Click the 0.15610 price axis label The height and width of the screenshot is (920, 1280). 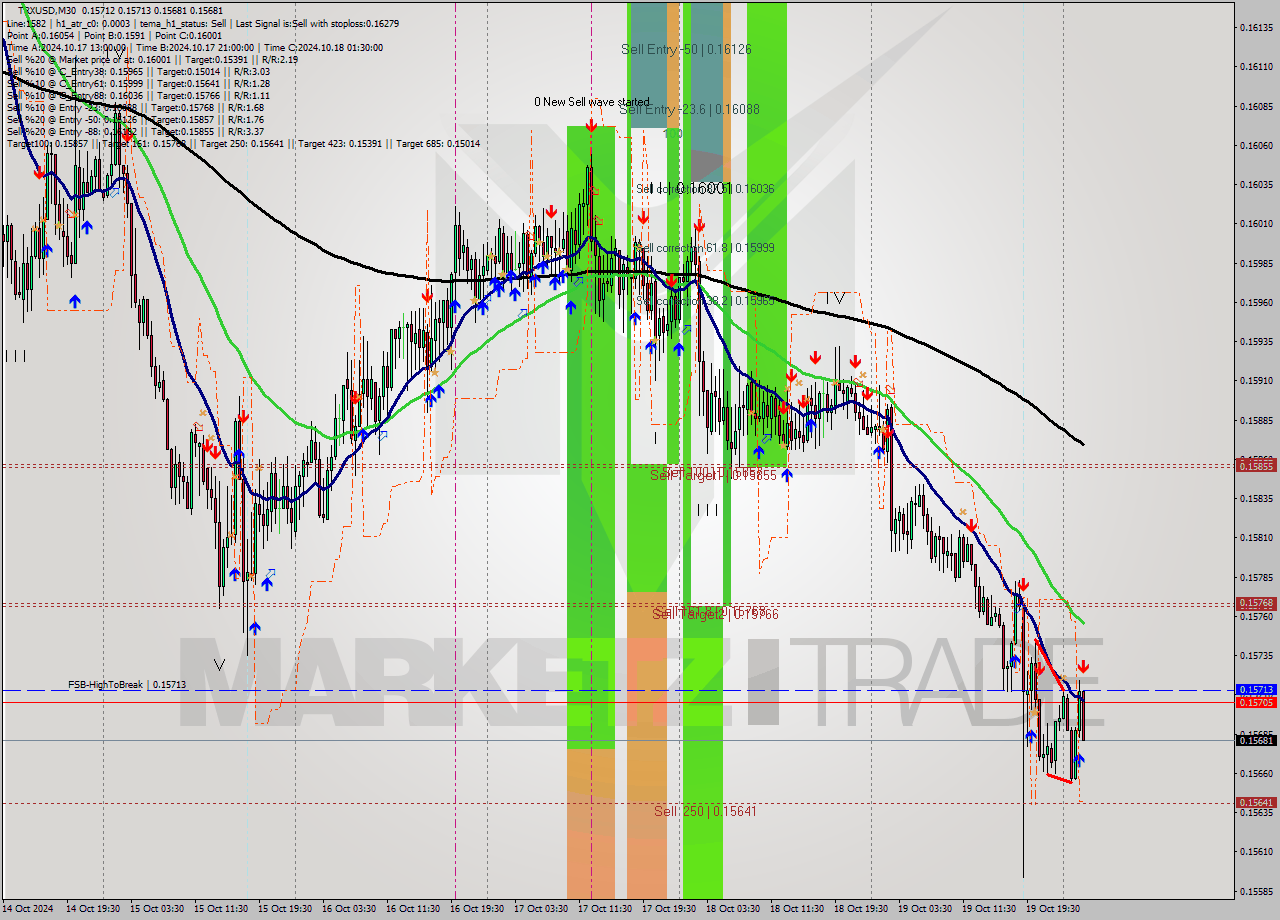1256,852
